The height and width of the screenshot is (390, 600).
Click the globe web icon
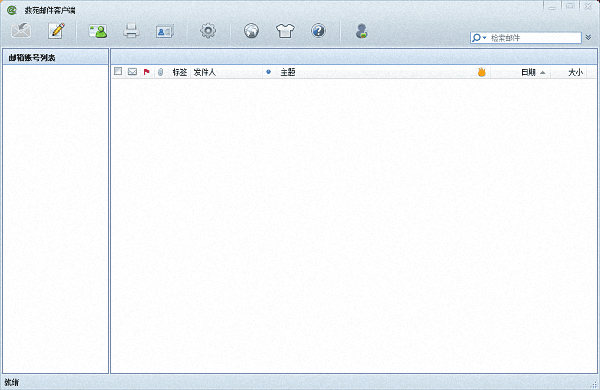(251, 31)
